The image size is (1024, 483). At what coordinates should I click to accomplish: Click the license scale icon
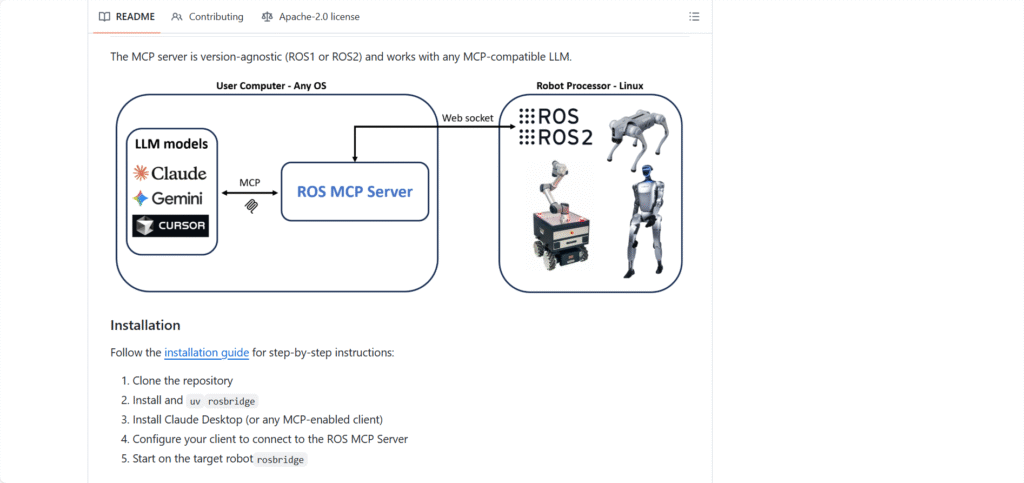267,17
